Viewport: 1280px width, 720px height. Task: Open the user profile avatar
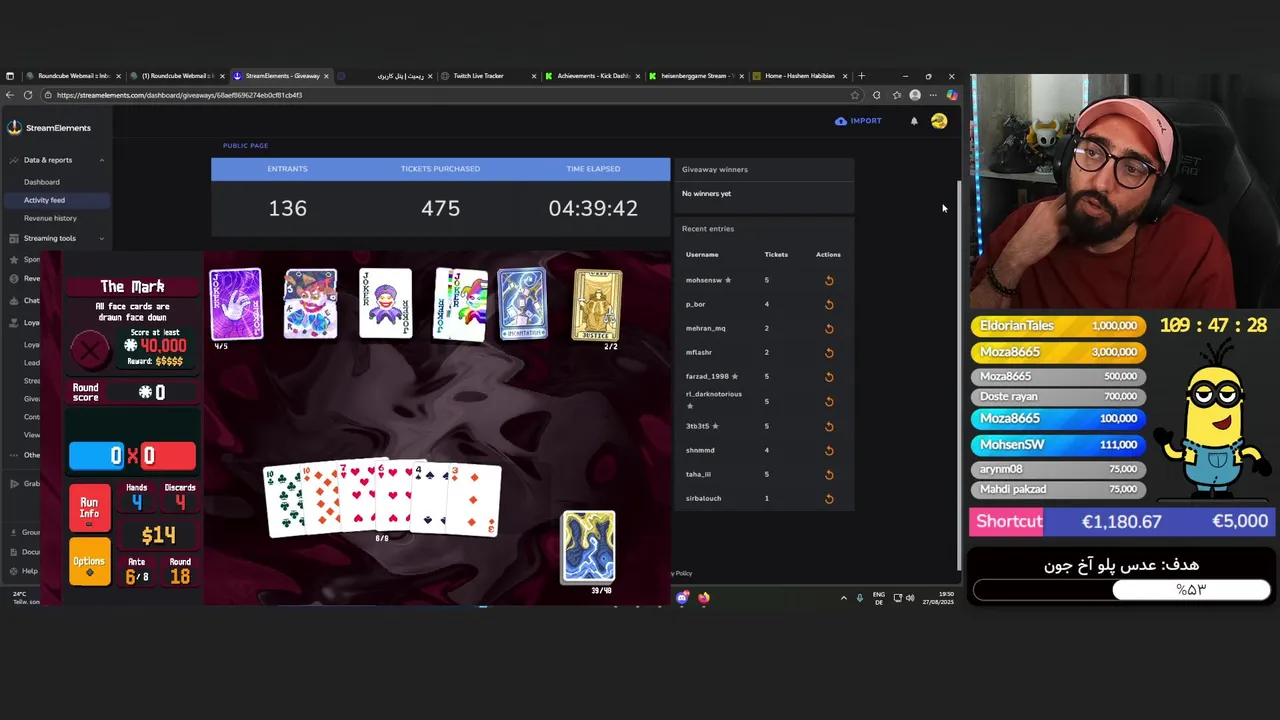coord(939,121)
